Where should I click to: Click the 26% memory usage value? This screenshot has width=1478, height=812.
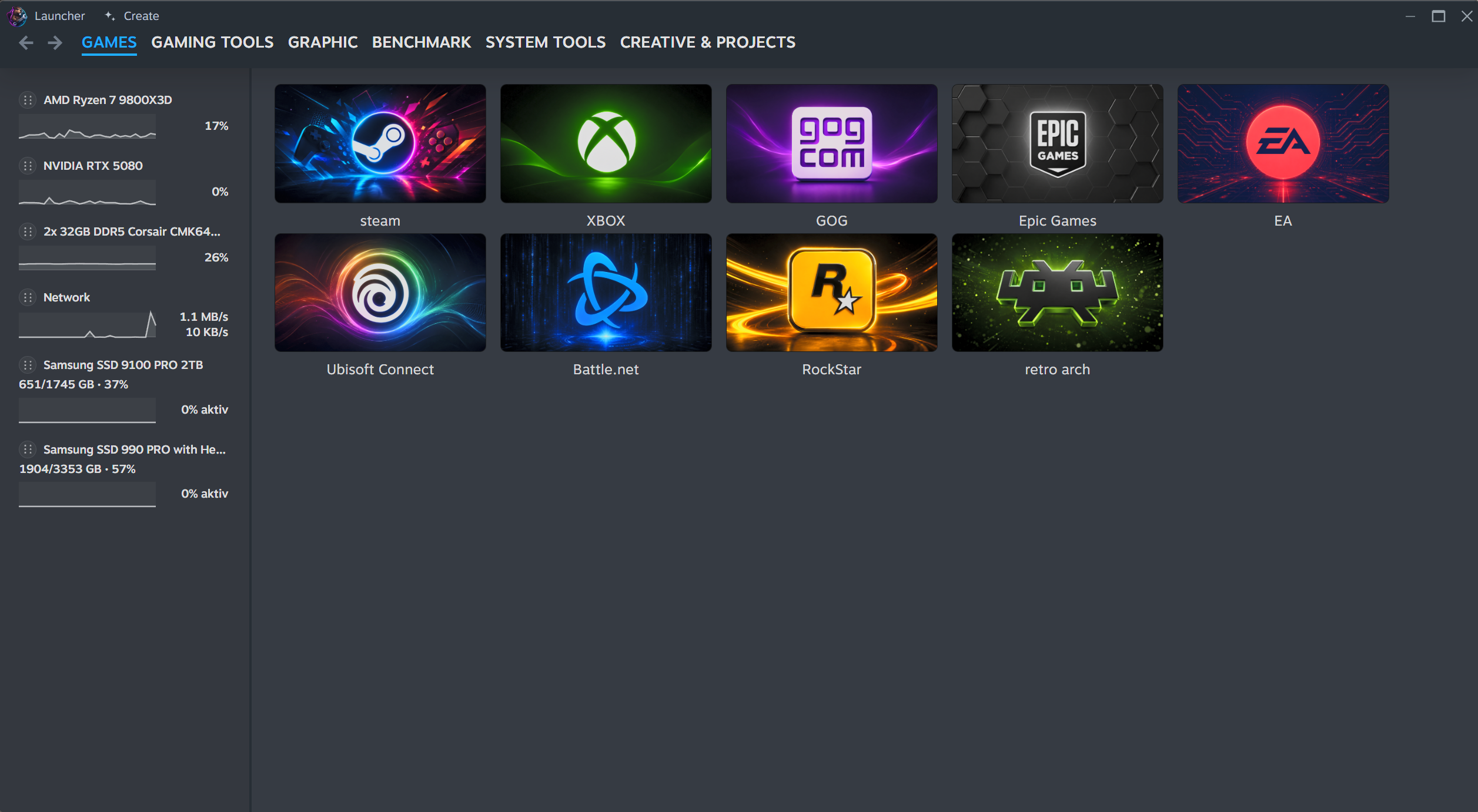click(x=216, y=257)
